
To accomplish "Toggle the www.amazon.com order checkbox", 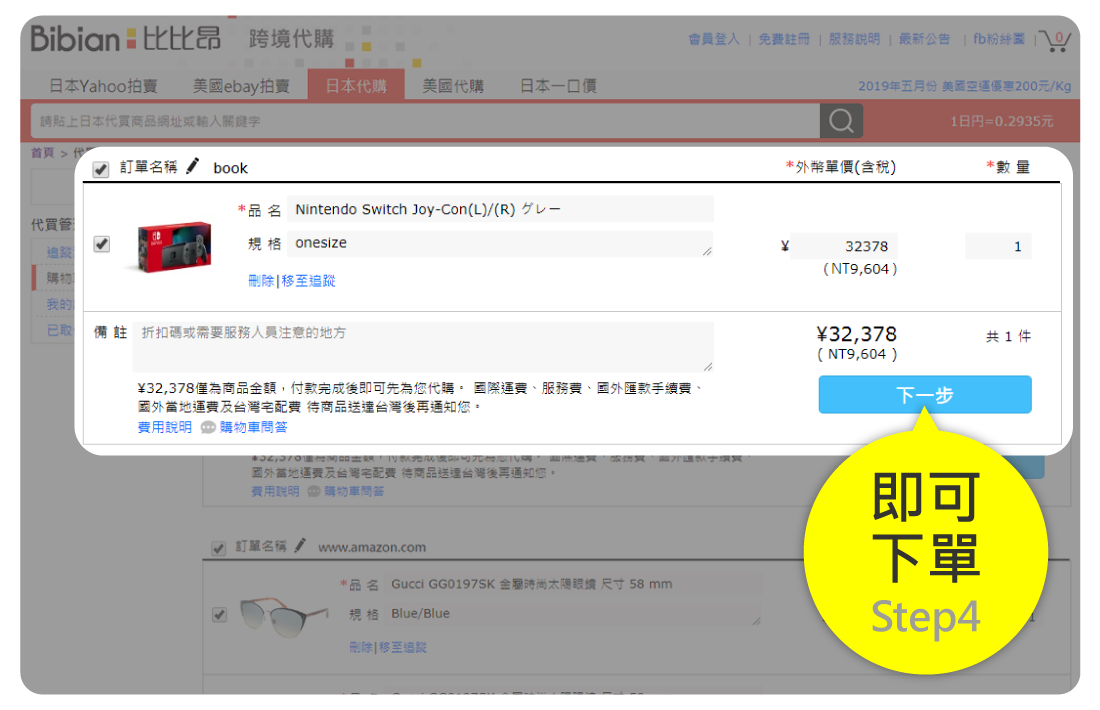I will click(219, 548).
